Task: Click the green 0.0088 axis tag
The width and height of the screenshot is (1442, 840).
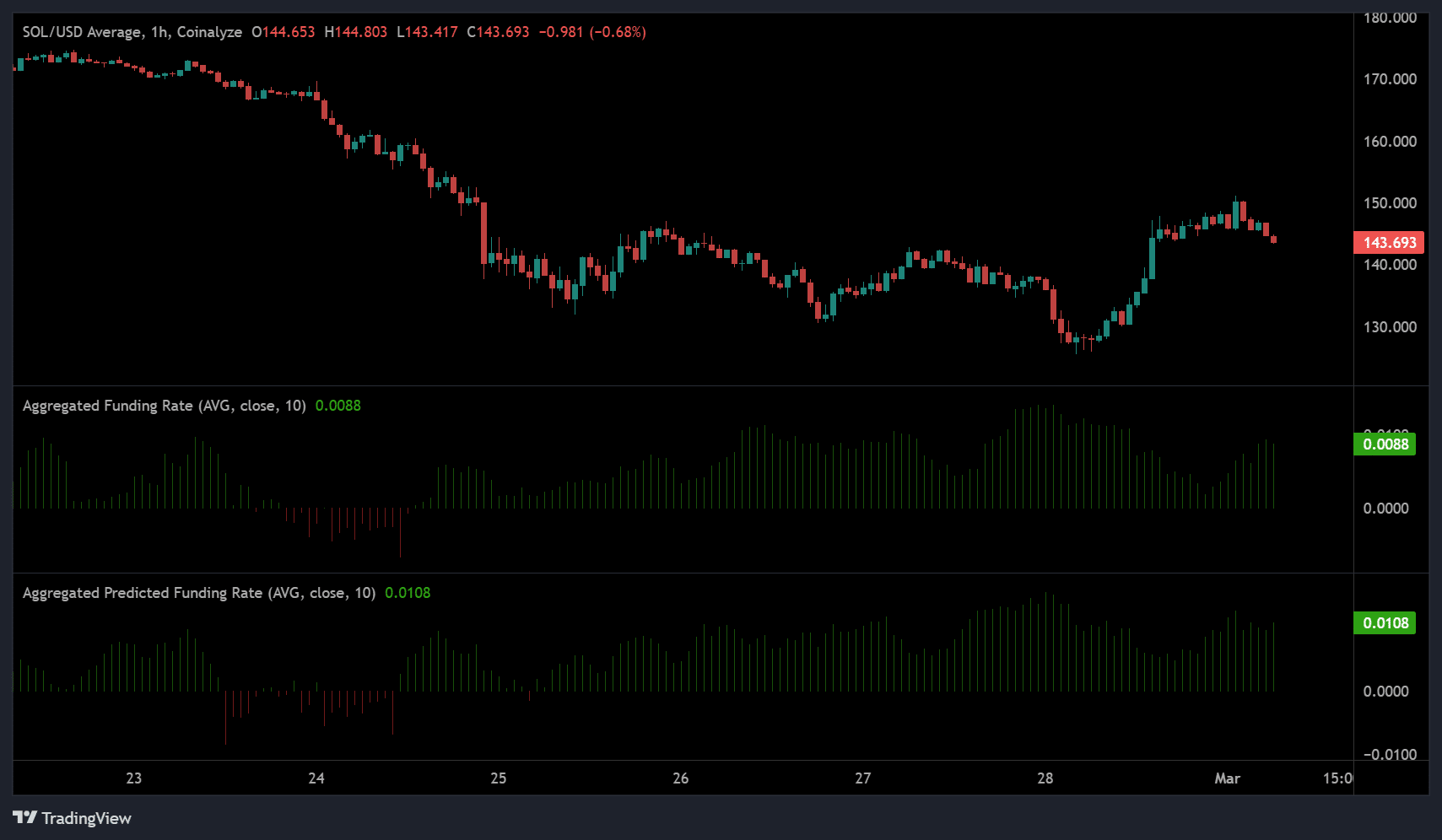Action: click(1385, 444)
